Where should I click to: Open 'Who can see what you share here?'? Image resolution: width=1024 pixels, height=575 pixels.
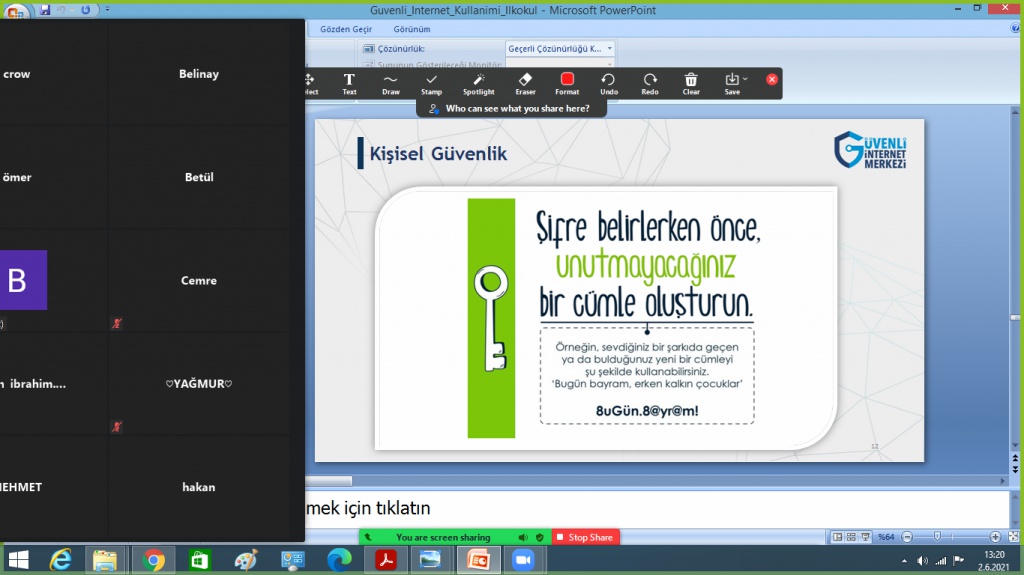(510, 108)
